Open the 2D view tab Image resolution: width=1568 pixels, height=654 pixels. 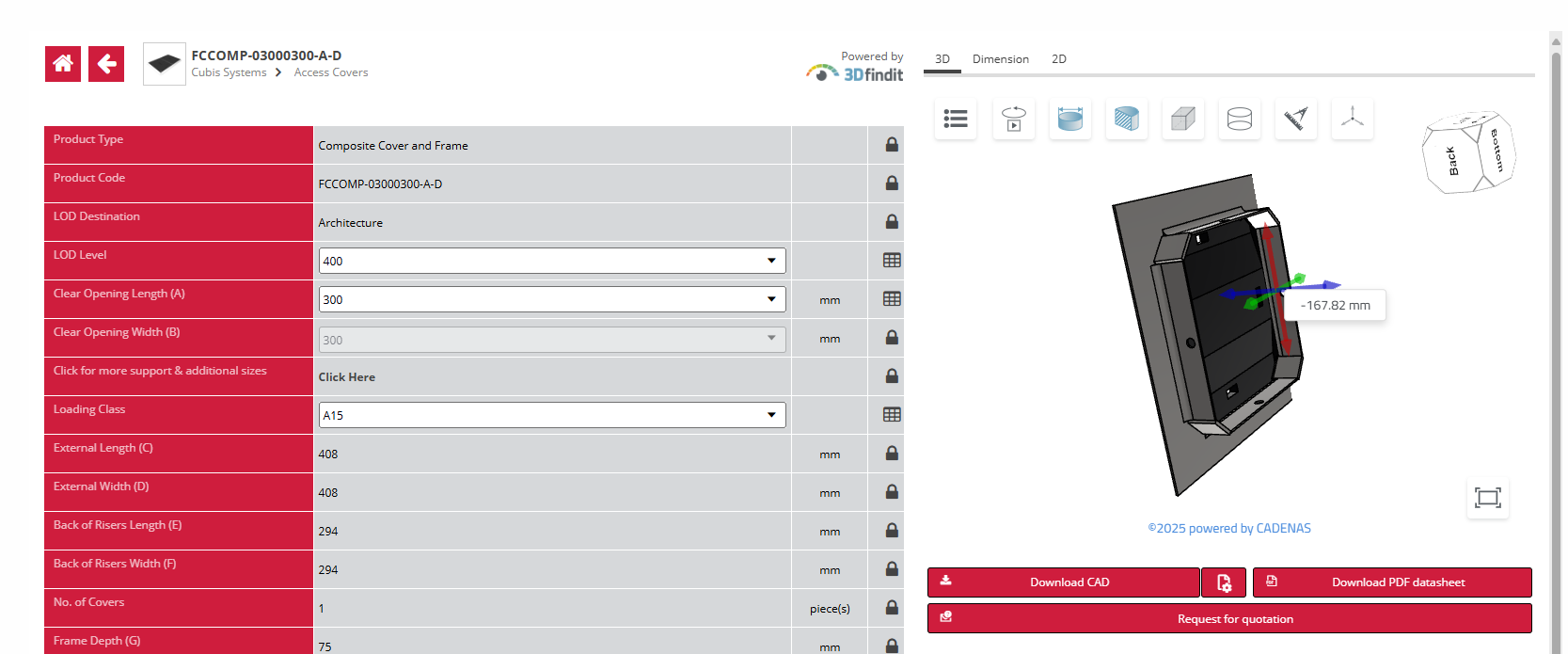point(1059,59)
